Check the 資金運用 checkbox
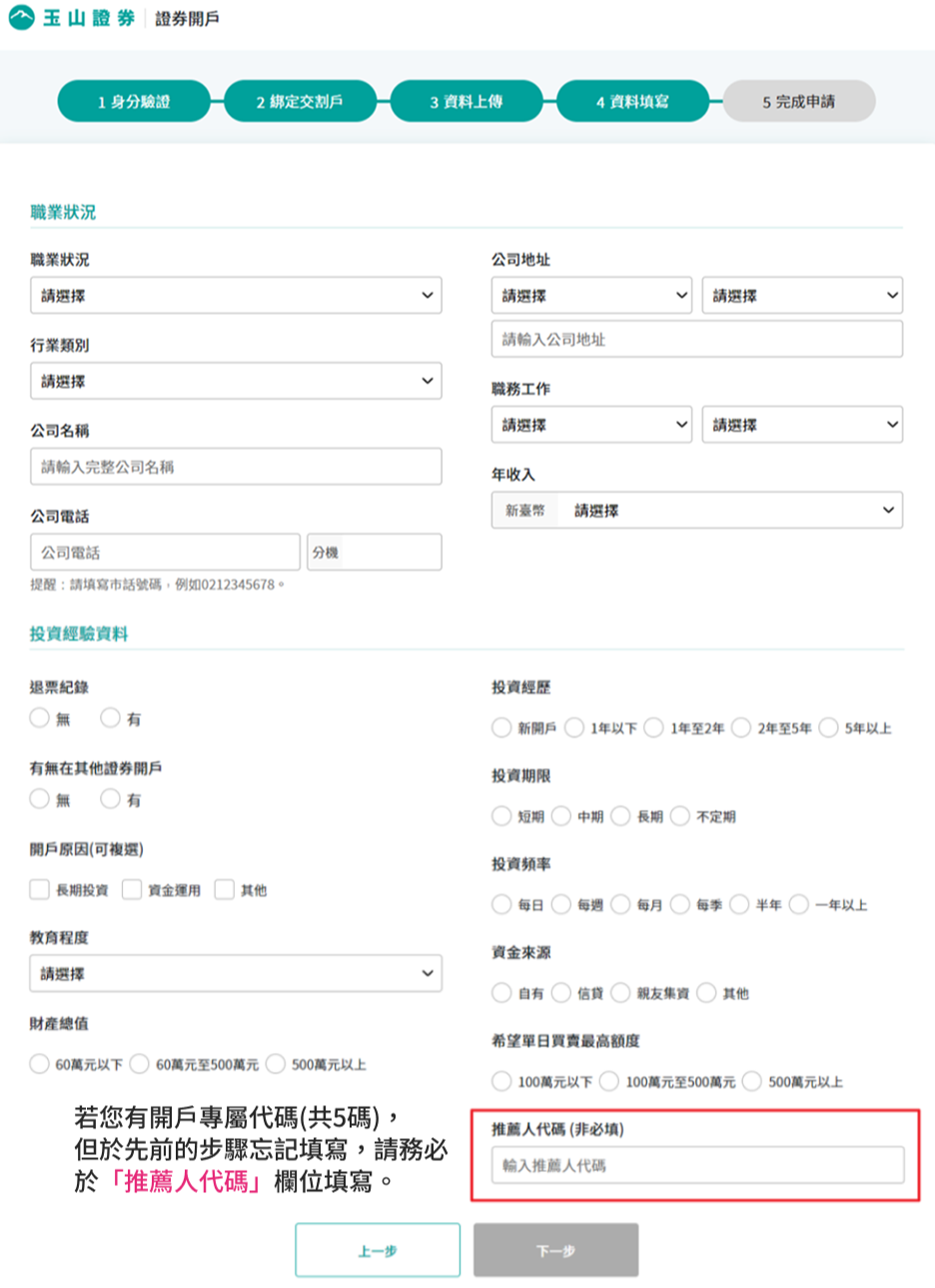The width and height of the screenshot is (935, 1288). [x=130, y=889]
